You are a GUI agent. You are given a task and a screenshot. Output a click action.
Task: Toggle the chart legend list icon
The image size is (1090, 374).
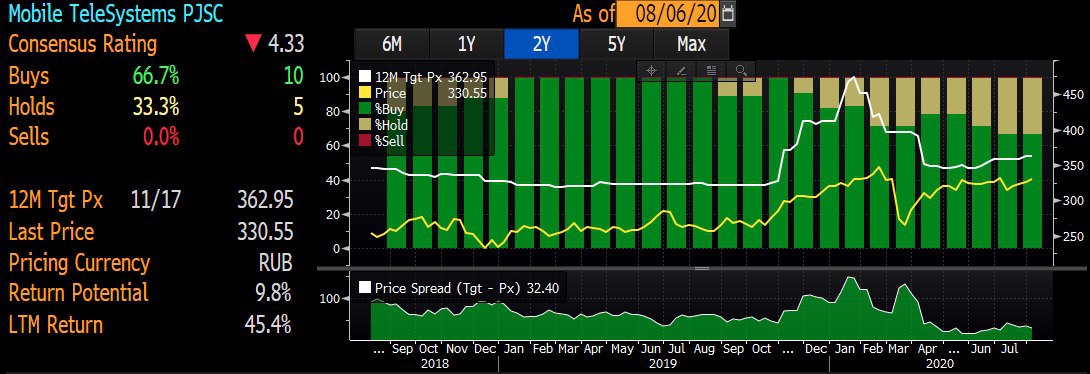tap(711, 70)
